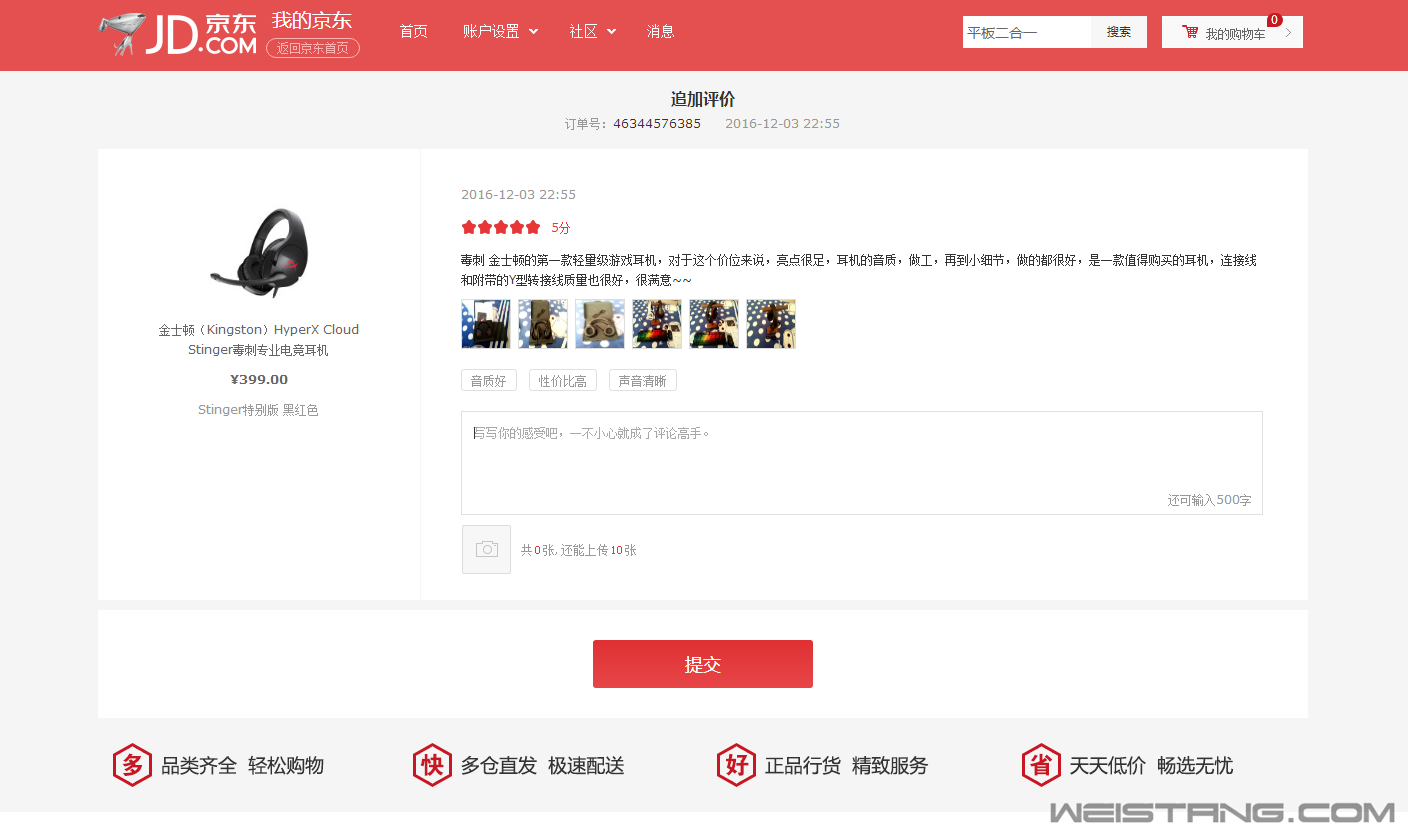Go to 首页 in top navigation

(413, 31)
